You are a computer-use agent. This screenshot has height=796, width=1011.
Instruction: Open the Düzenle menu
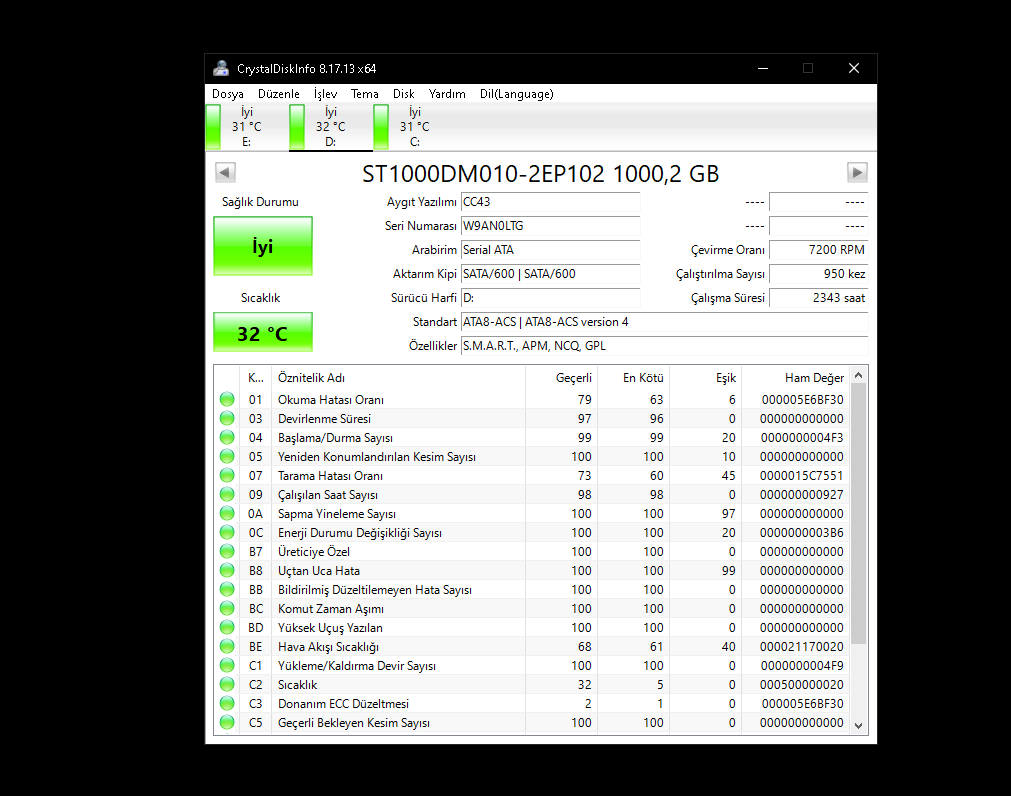point(279,94)
